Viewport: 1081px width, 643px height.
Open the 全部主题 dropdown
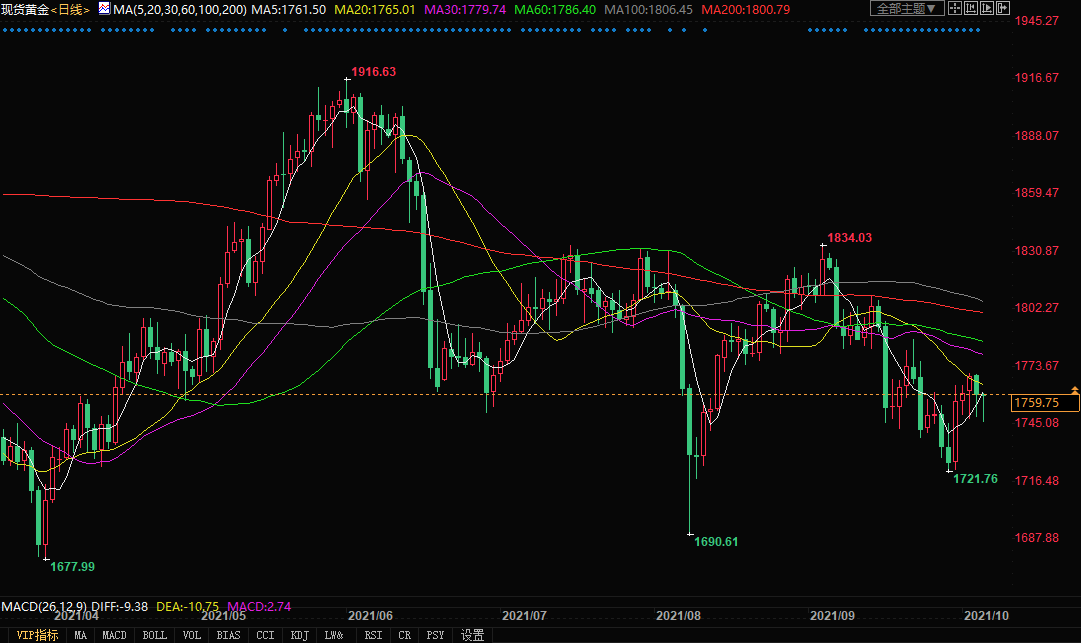click(907, 9)
